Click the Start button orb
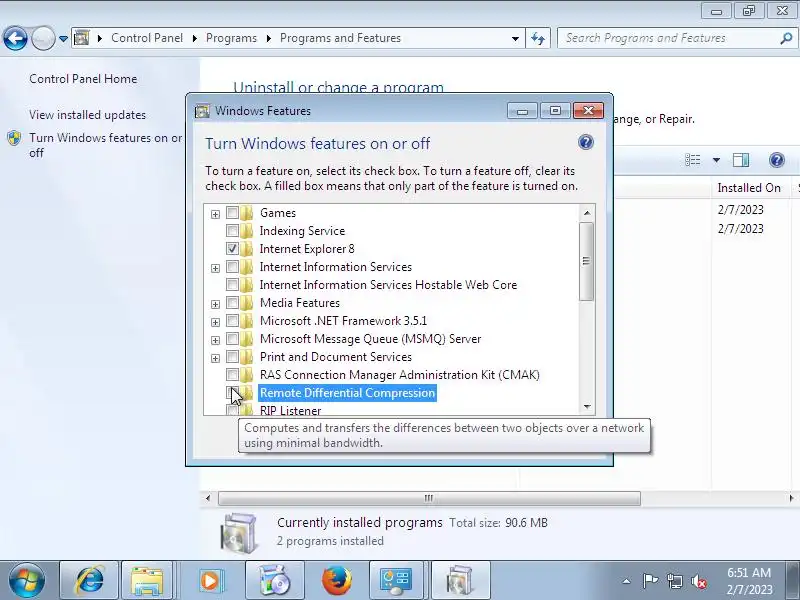This screenshot has width=800, height=600. coord(27,581)
